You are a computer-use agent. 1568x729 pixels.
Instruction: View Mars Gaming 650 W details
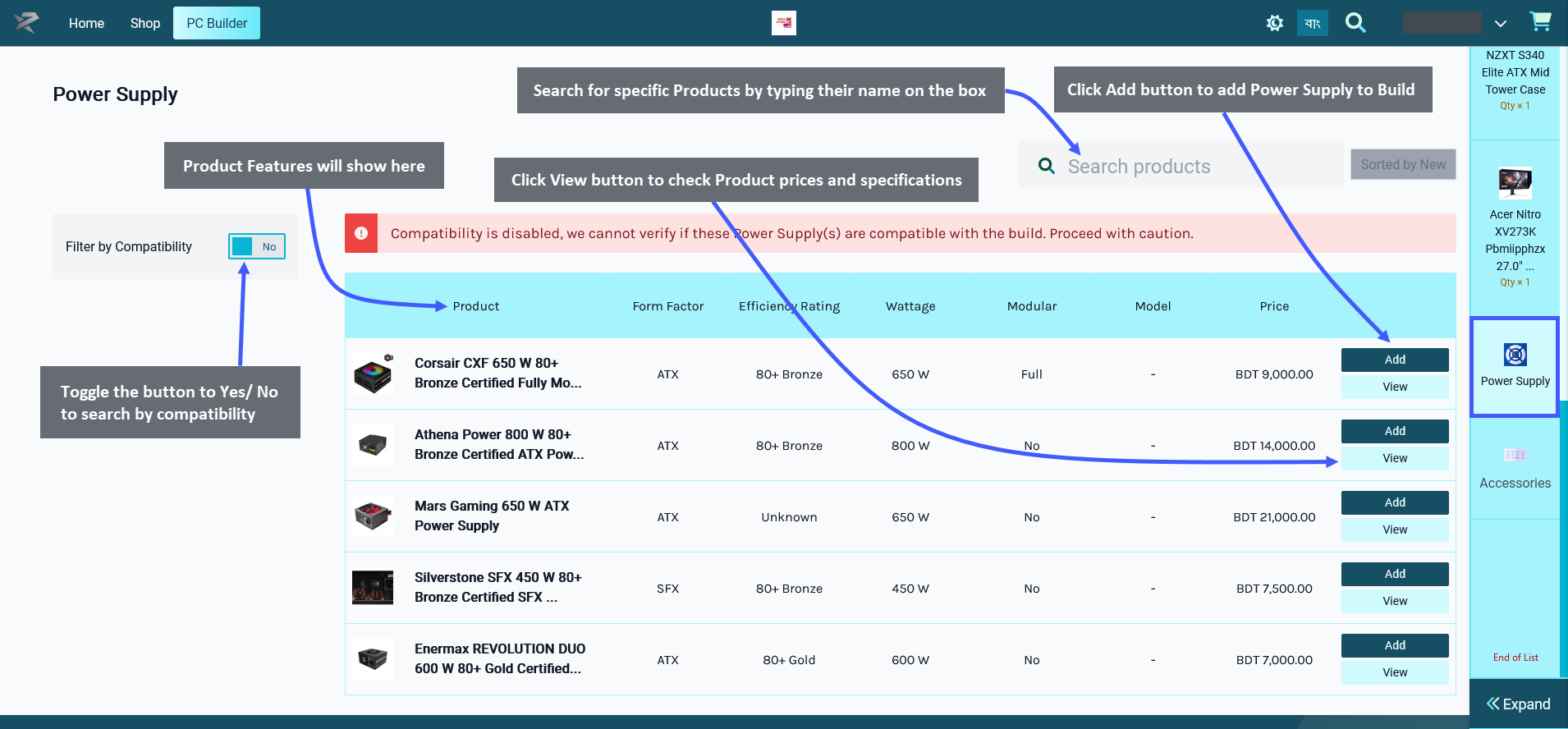pos(1395,530)
